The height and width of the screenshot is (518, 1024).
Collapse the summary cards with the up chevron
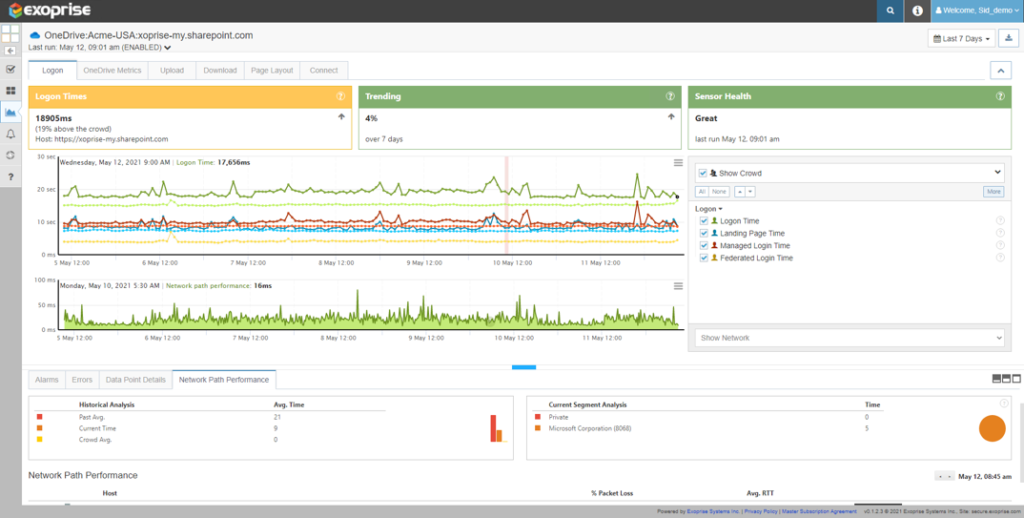click(x=1000, y=70)
